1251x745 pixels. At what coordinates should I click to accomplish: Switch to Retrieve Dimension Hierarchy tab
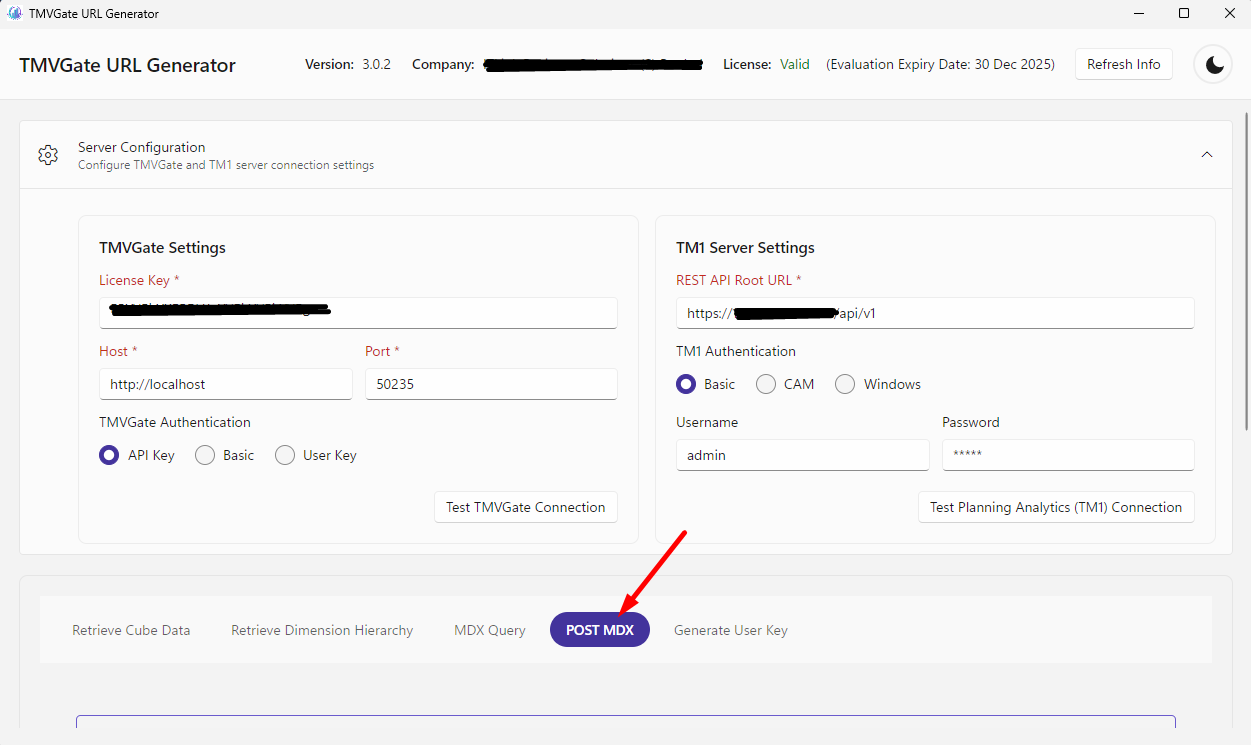[322, 630]
